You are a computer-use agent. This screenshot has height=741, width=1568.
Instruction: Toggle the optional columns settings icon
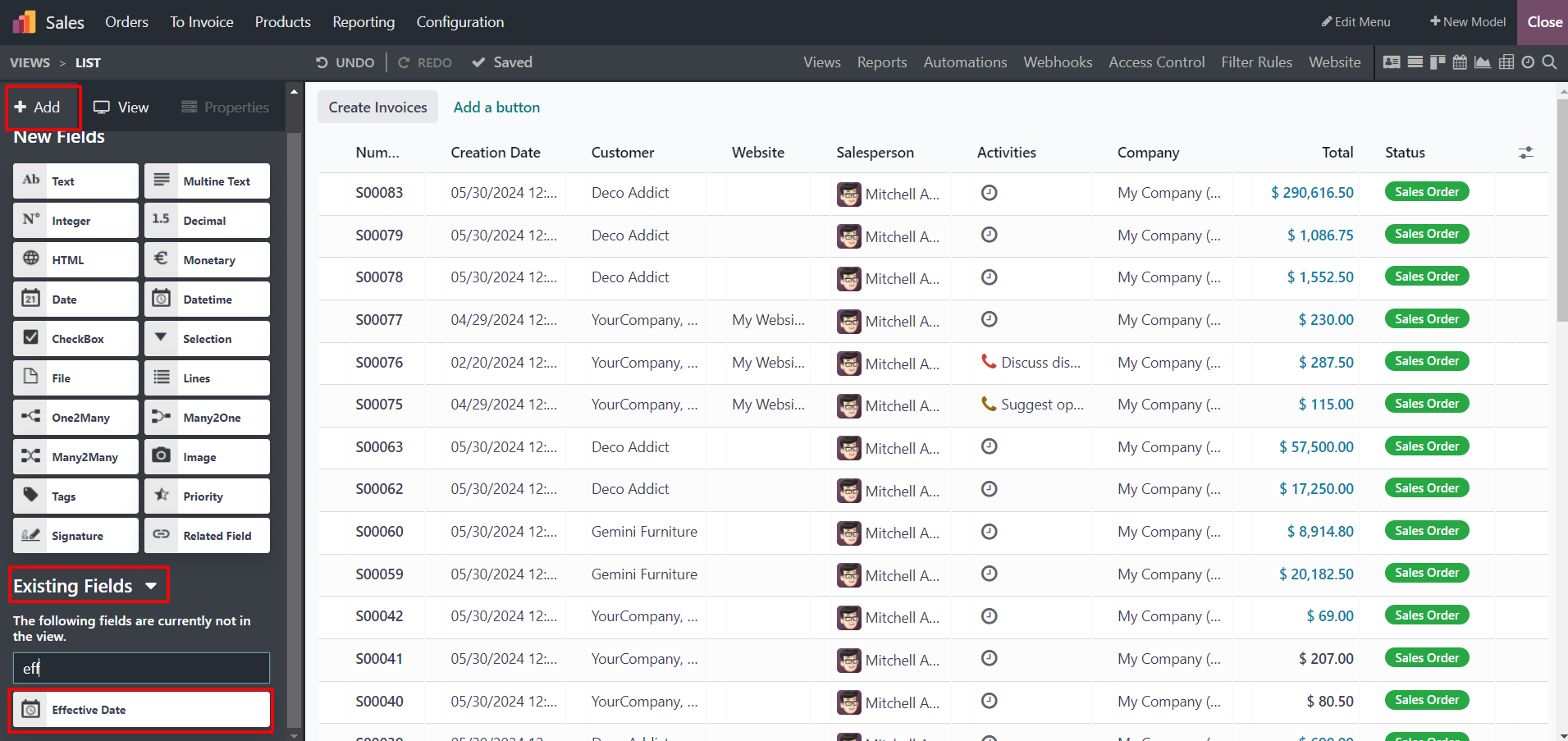click(1525, 153)
